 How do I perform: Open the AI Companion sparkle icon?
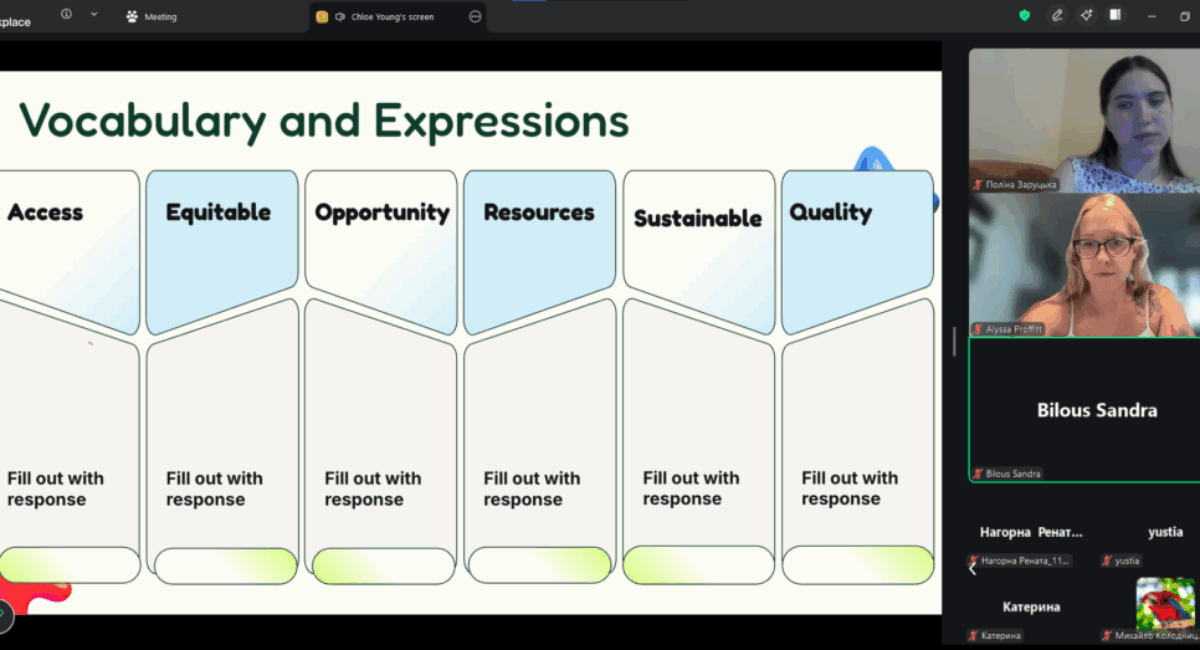pyautogui.click(x=1087, y=15)
